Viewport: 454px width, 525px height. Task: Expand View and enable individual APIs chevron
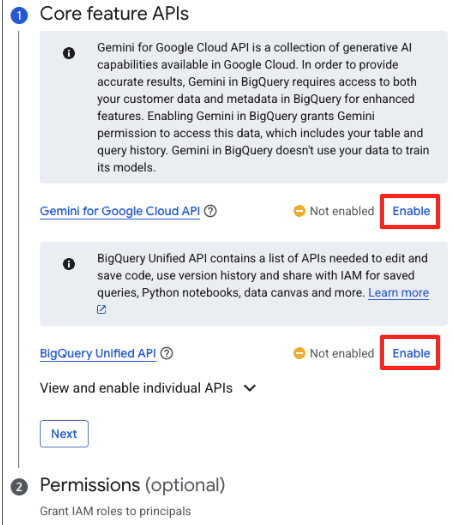250,388
